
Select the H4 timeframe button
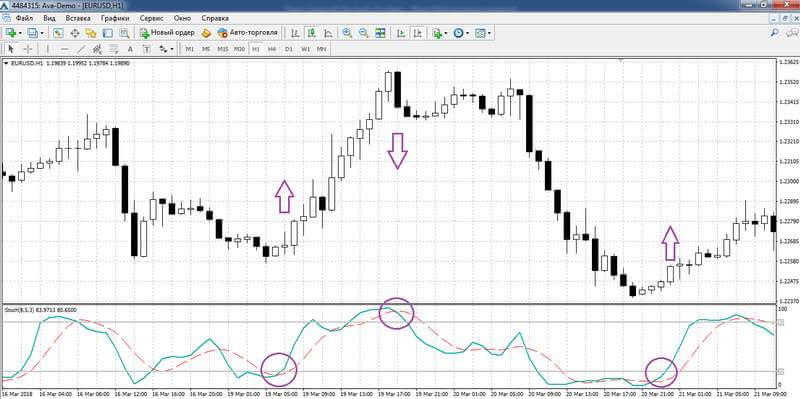[x=272, y=49]
